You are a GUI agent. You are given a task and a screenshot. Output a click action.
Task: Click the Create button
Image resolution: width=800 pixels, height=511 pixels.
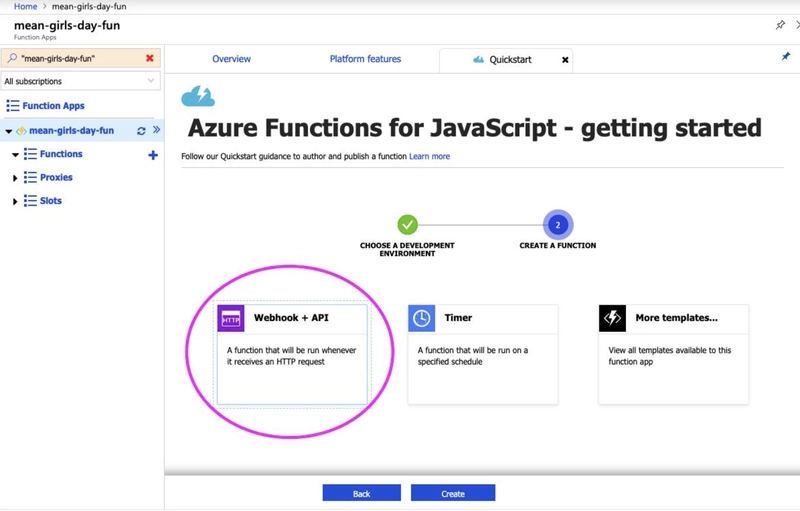tap(453, 493)
